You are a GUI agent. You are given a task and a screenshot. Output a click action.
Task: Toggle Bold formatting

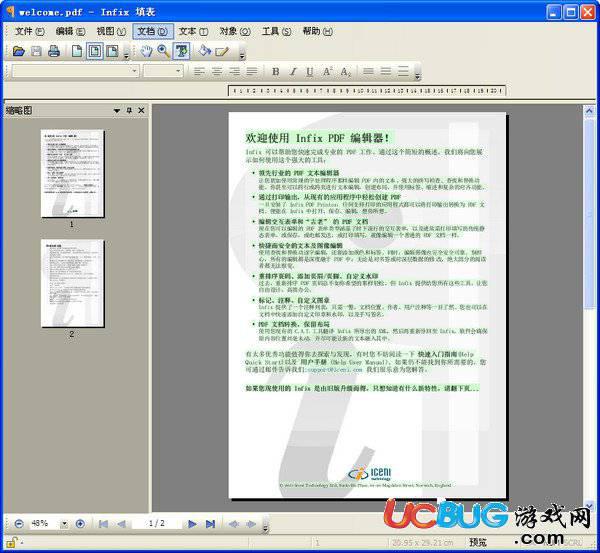point(276,71)
